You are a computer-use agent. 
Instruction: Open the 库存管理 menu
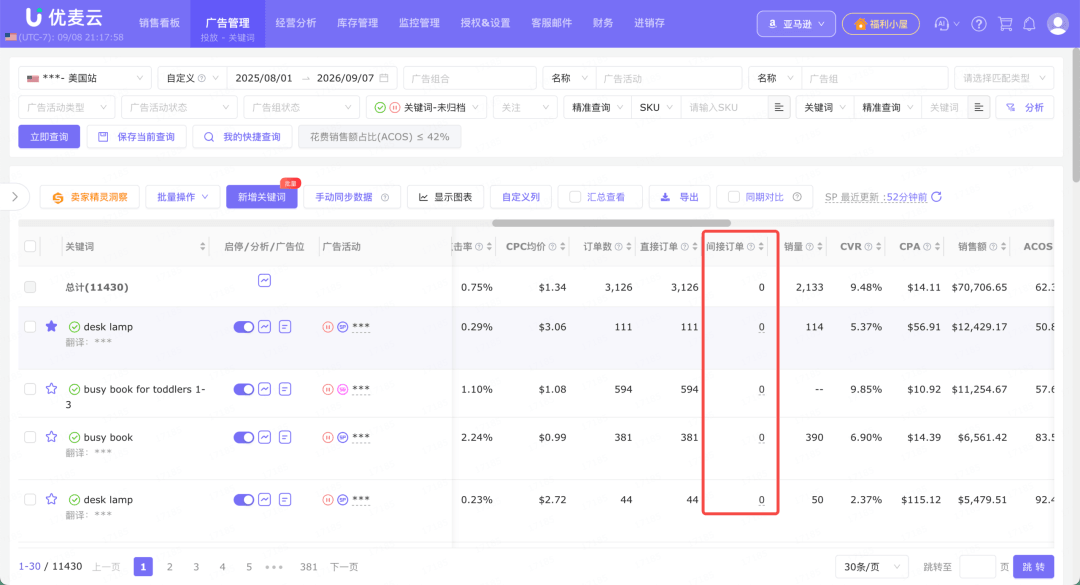tap(357, 23)
